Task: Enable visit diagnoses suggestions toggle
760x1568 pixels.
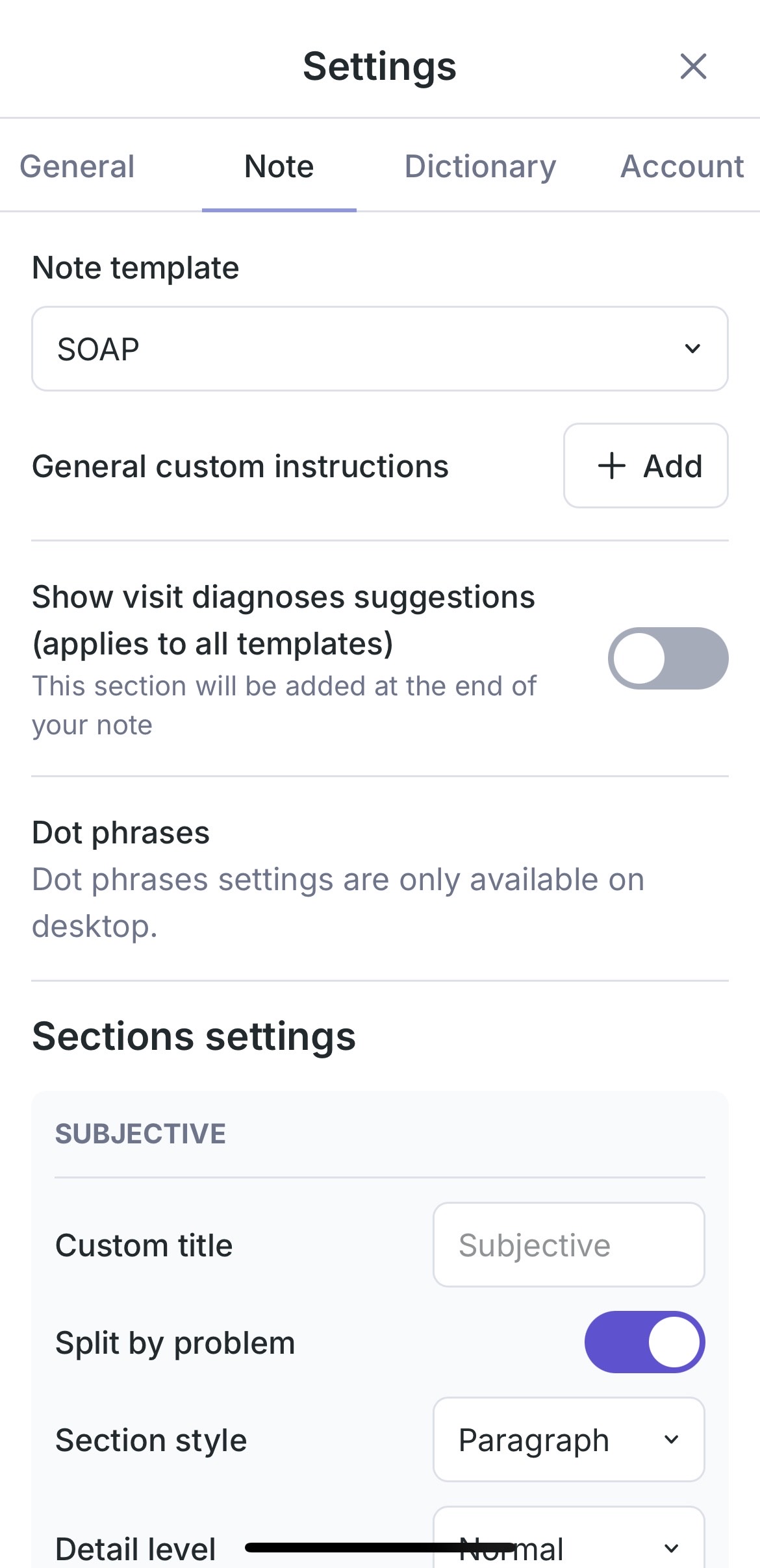Action: (x=668, y=658)
